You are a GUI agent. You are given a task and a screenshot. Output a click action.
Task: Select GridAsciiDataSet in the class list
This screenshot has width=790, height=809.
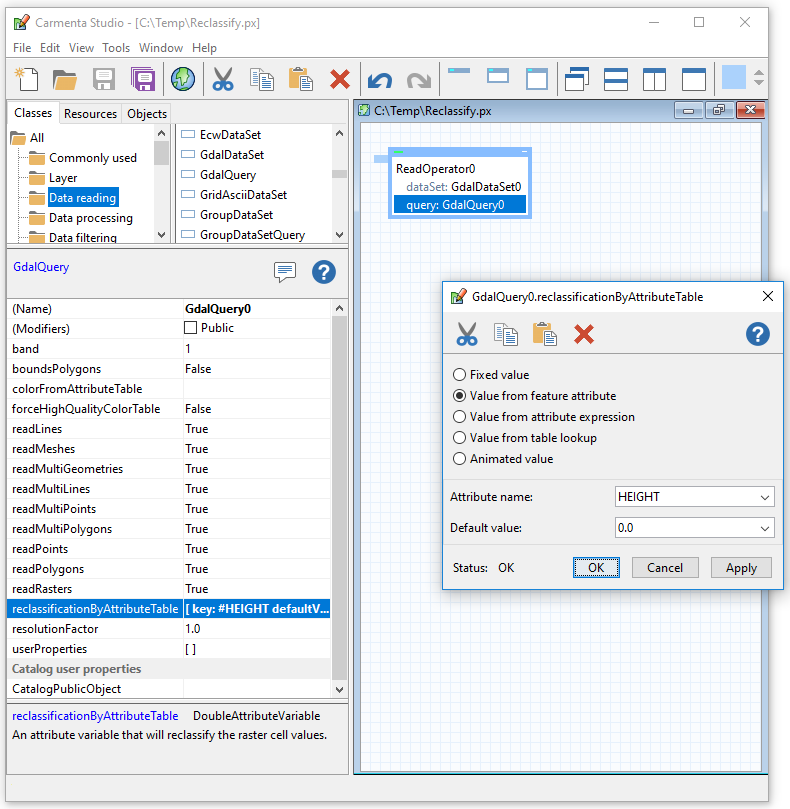click(x=243, y=195)
